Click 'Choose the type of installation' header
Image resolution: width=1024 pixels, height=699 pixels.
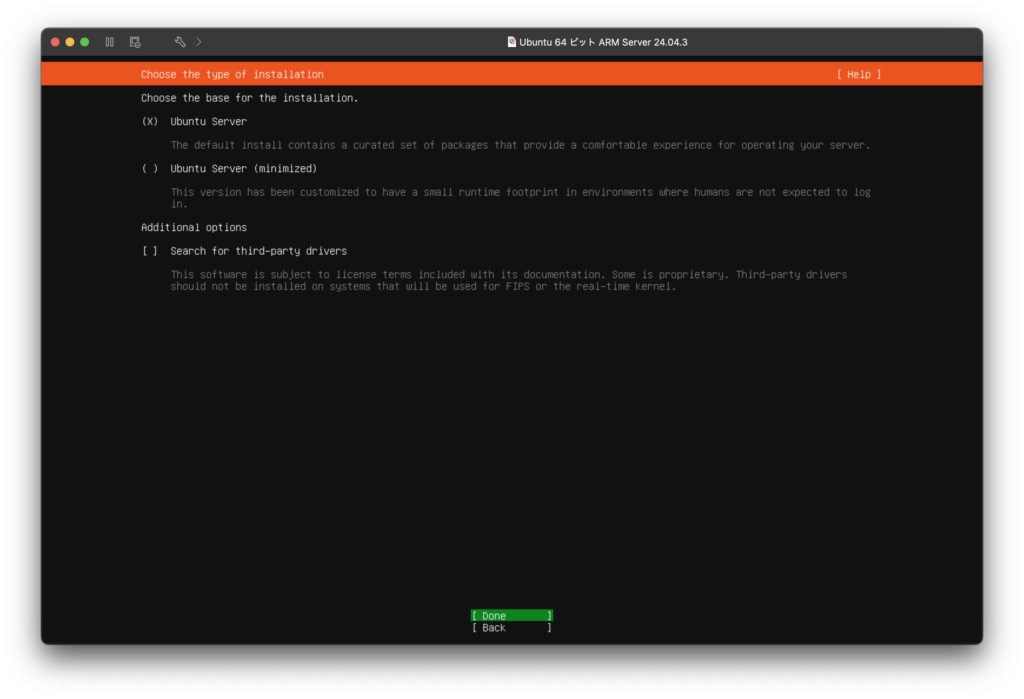point(232,74)
